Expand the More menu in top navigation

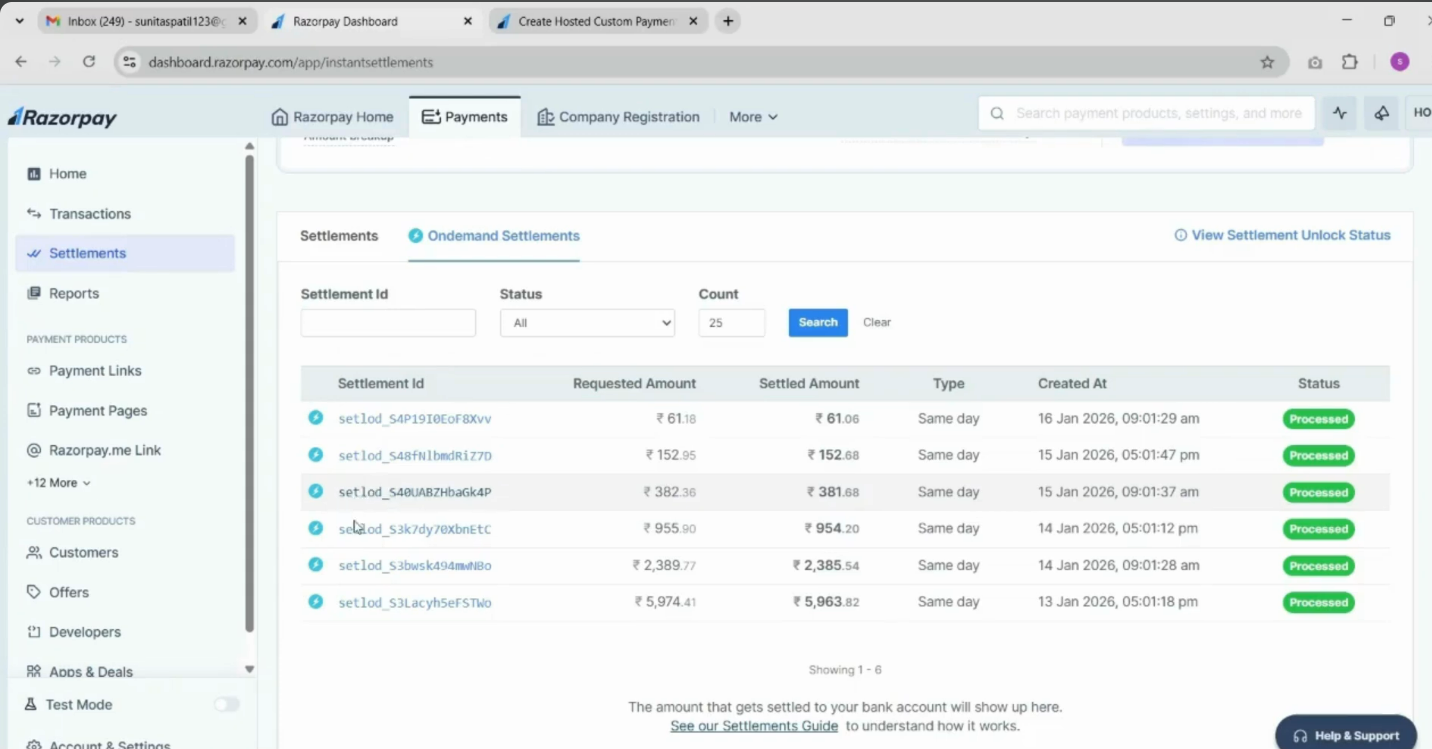coord(753,117)
